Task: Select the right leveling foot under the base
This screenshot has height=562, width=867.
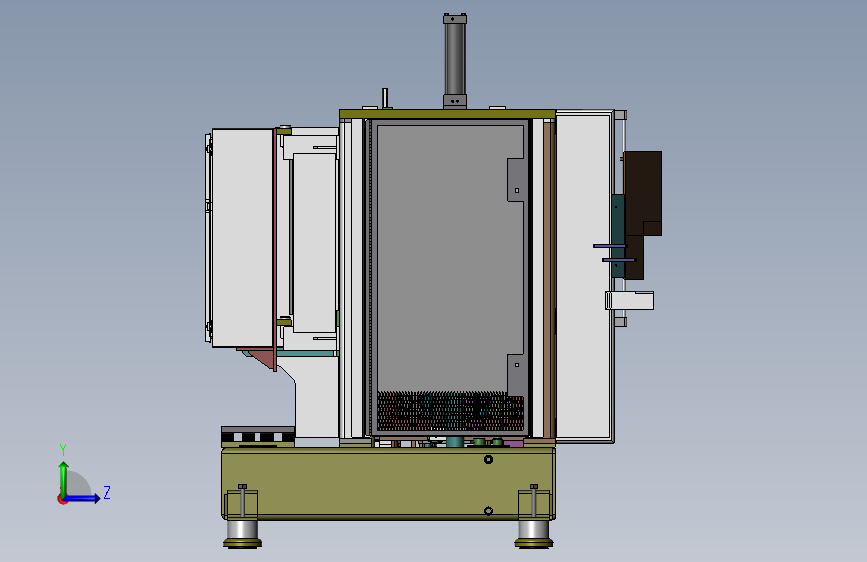Action: click(533, 533)
